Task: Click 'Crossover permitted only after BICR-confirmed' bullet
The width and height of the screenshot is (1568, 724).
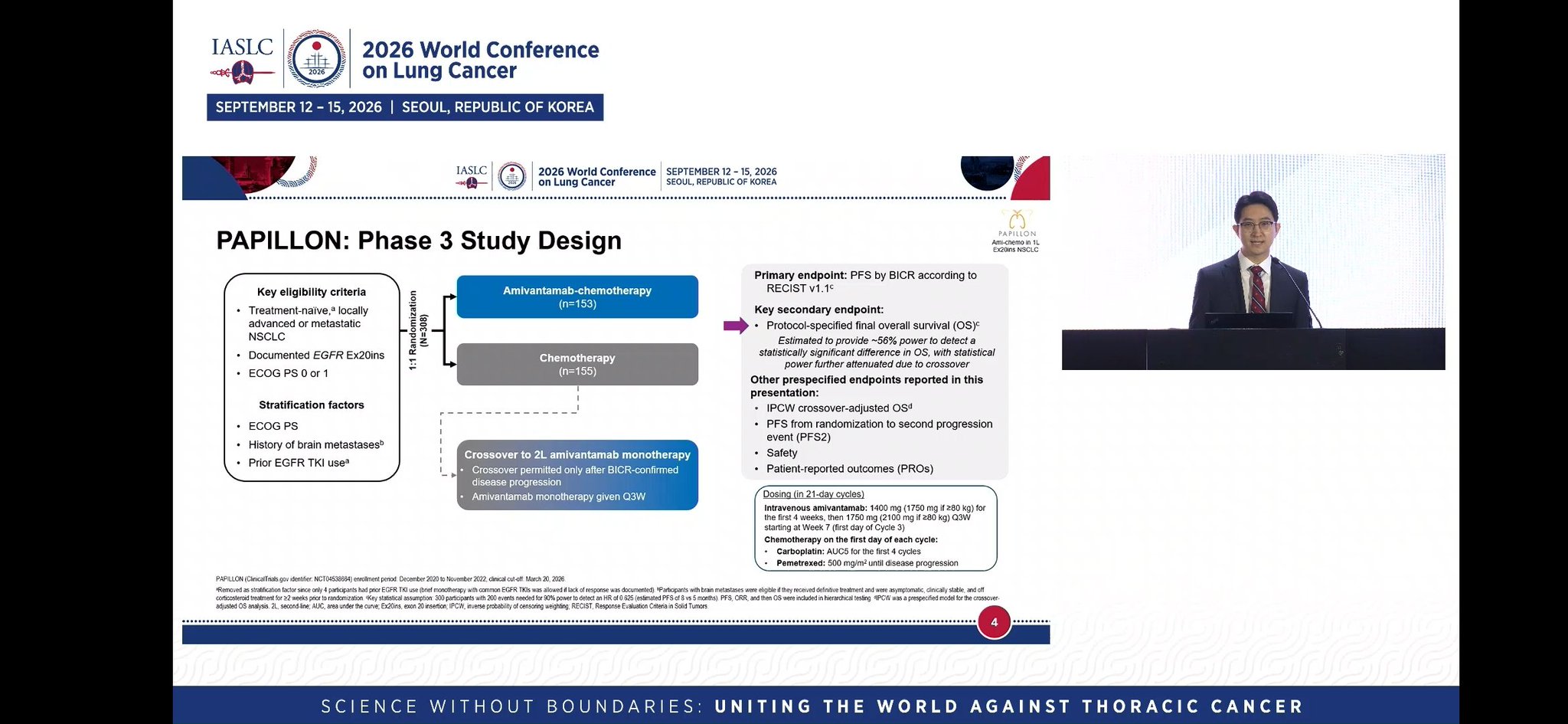Action: tap(575, 476)
